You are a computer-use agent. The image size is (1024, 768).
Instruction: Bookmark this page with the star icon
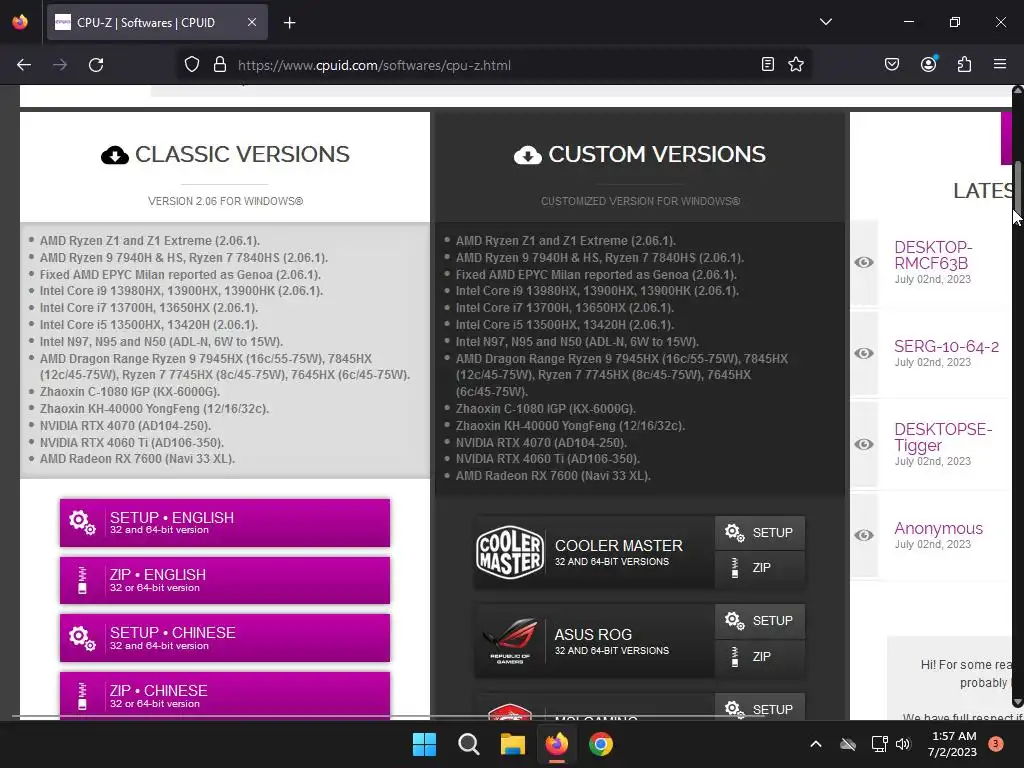point(796,64)
